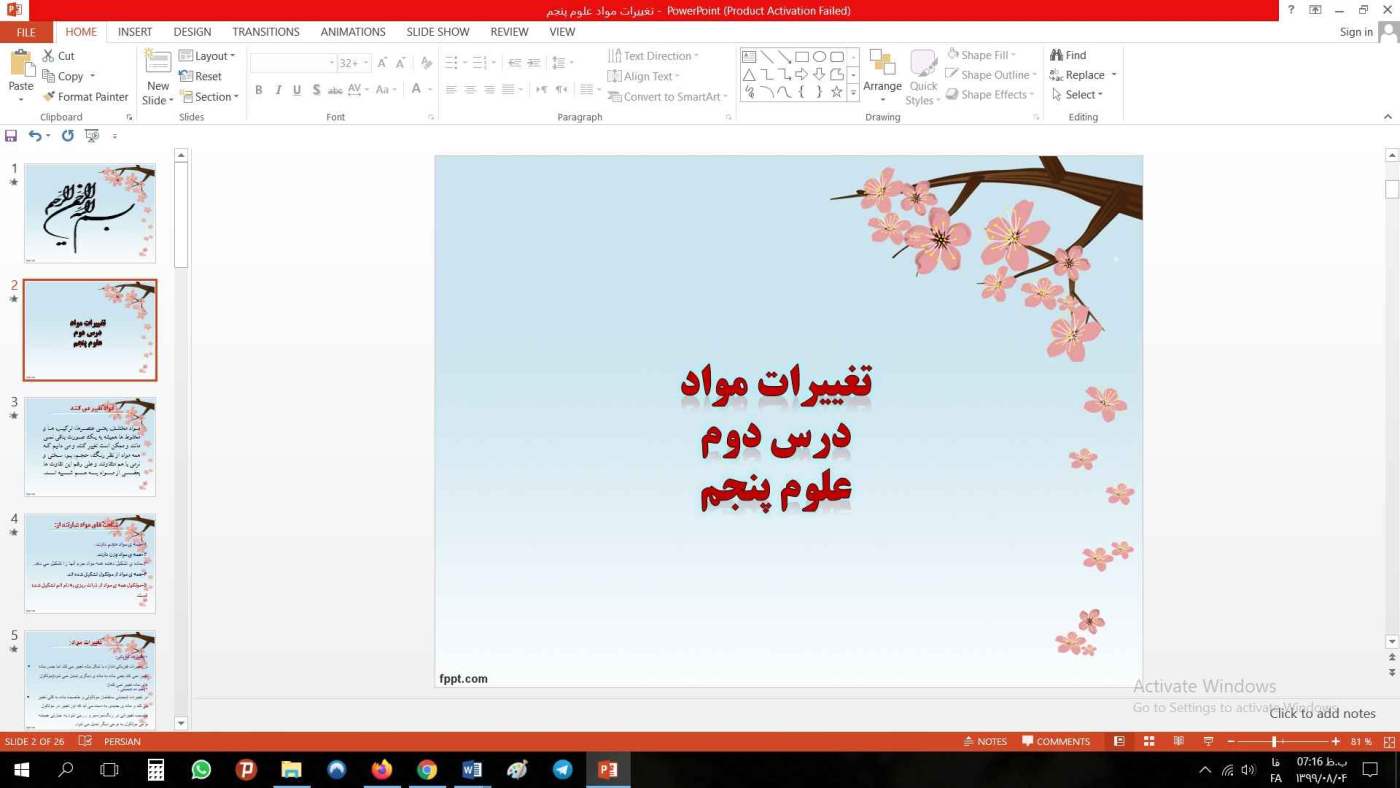Switch to the TRANSITIONS tab

(x=266, y=32)
